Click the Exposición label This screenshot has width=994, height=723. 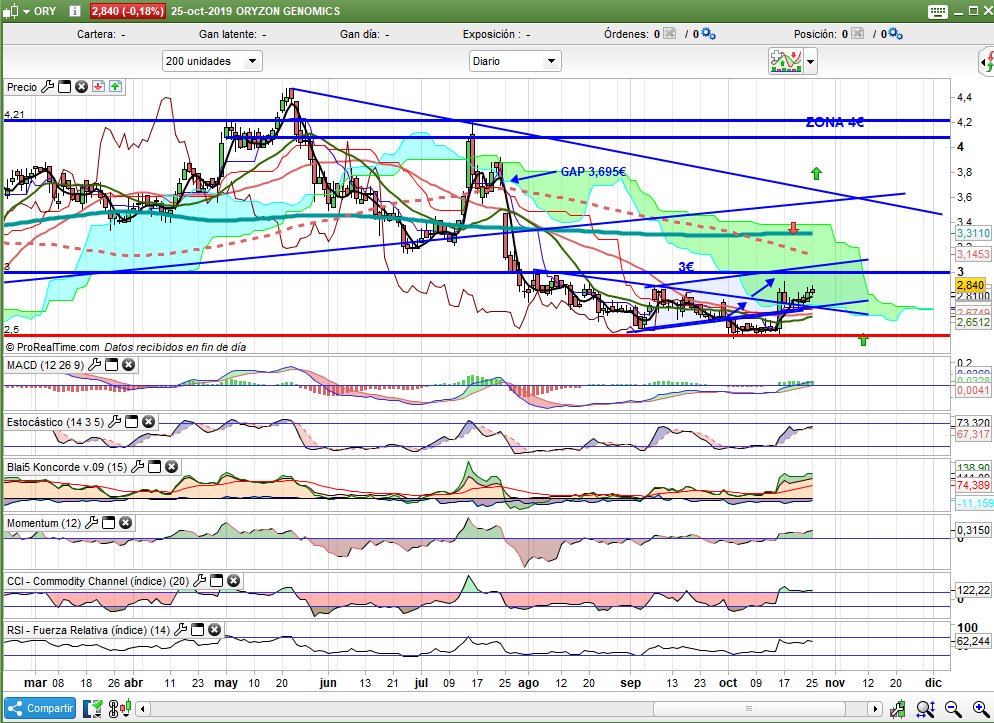(492, 34)
